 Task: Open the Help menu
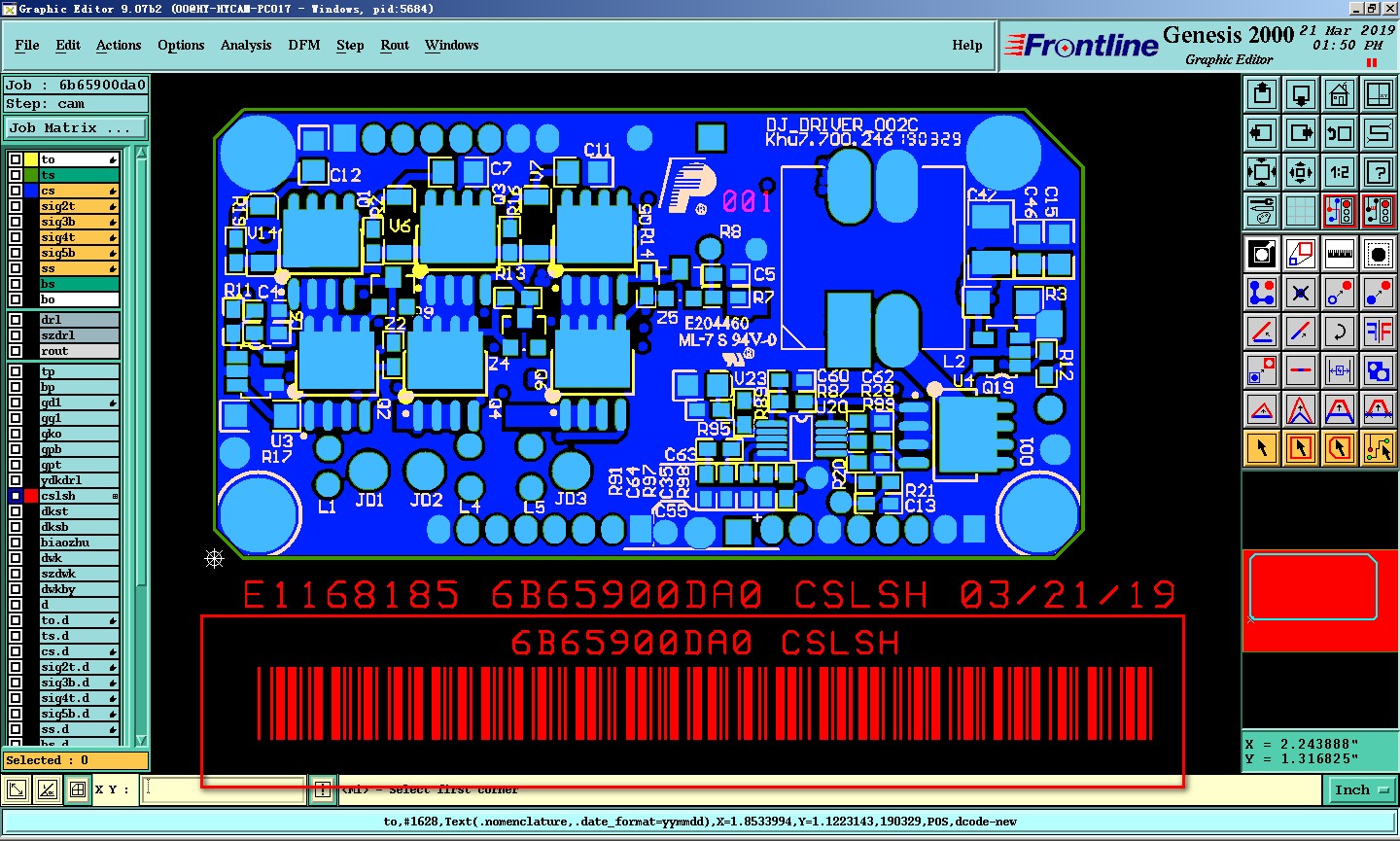click(967, 46)
